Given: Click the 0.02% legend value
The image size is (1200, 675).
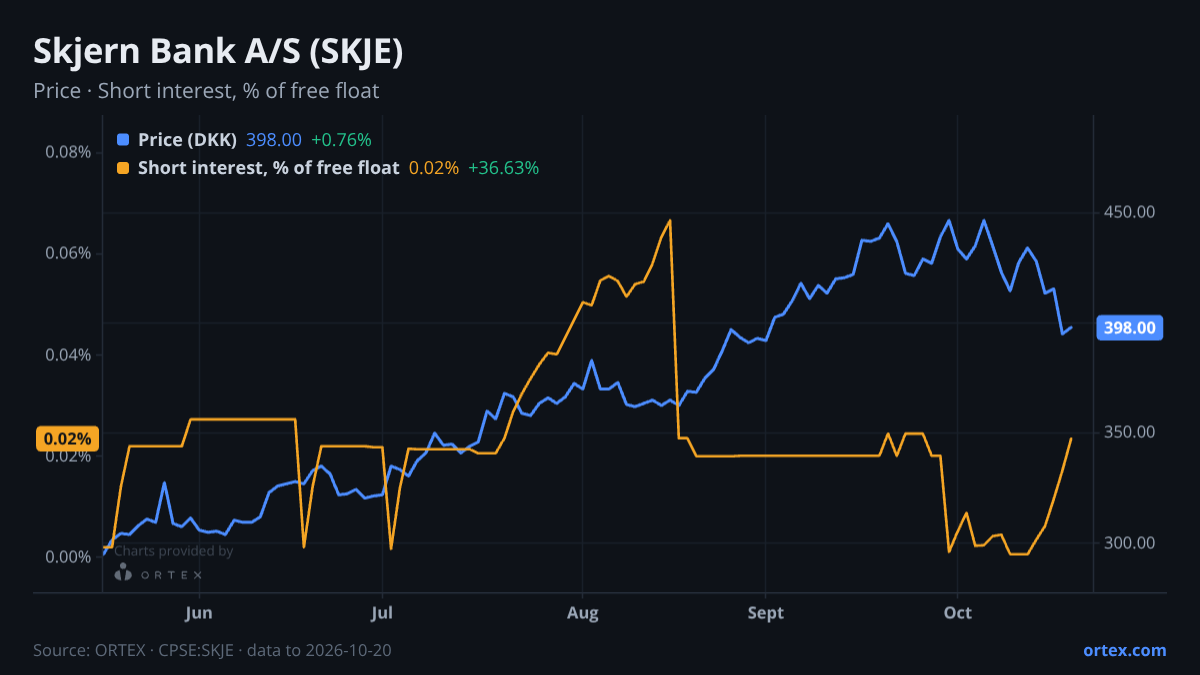Looking at the screenshot, I should [x=434, y=168].
